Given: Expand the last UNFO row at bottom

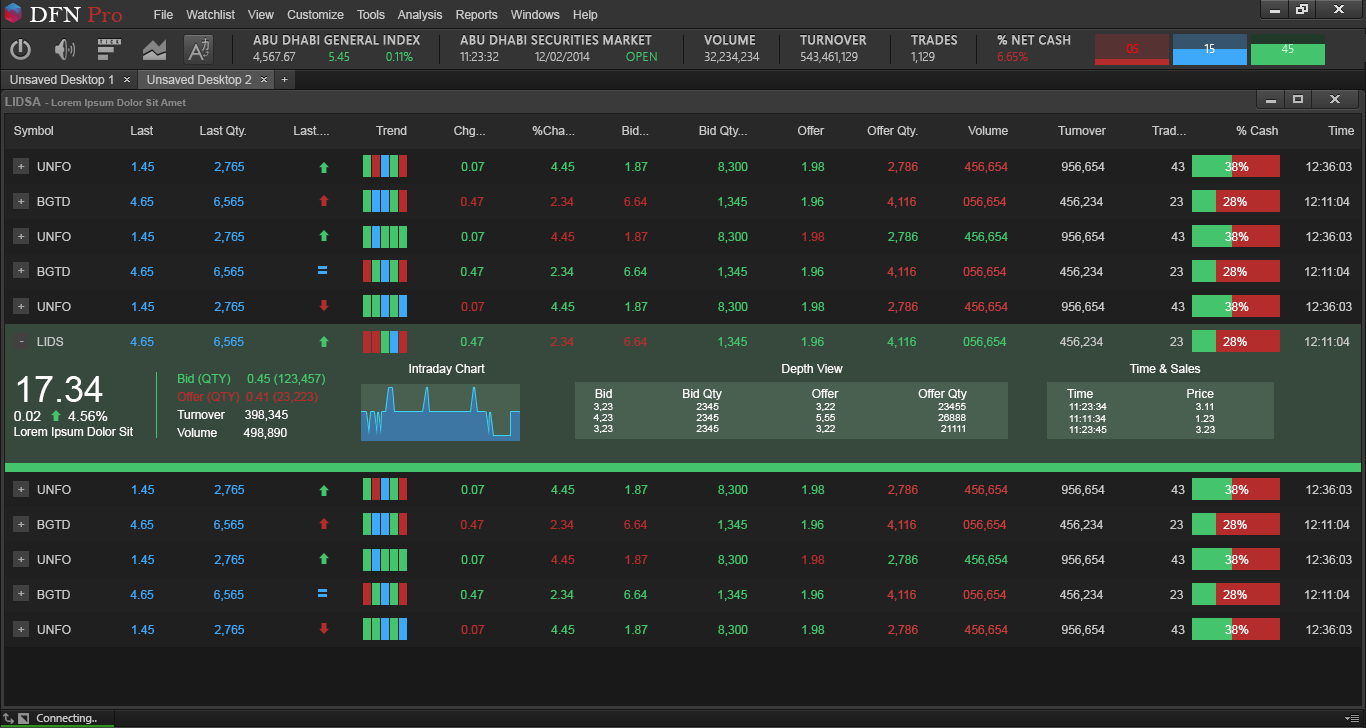Looking at the screenshot, I should (x=21, y=630).
